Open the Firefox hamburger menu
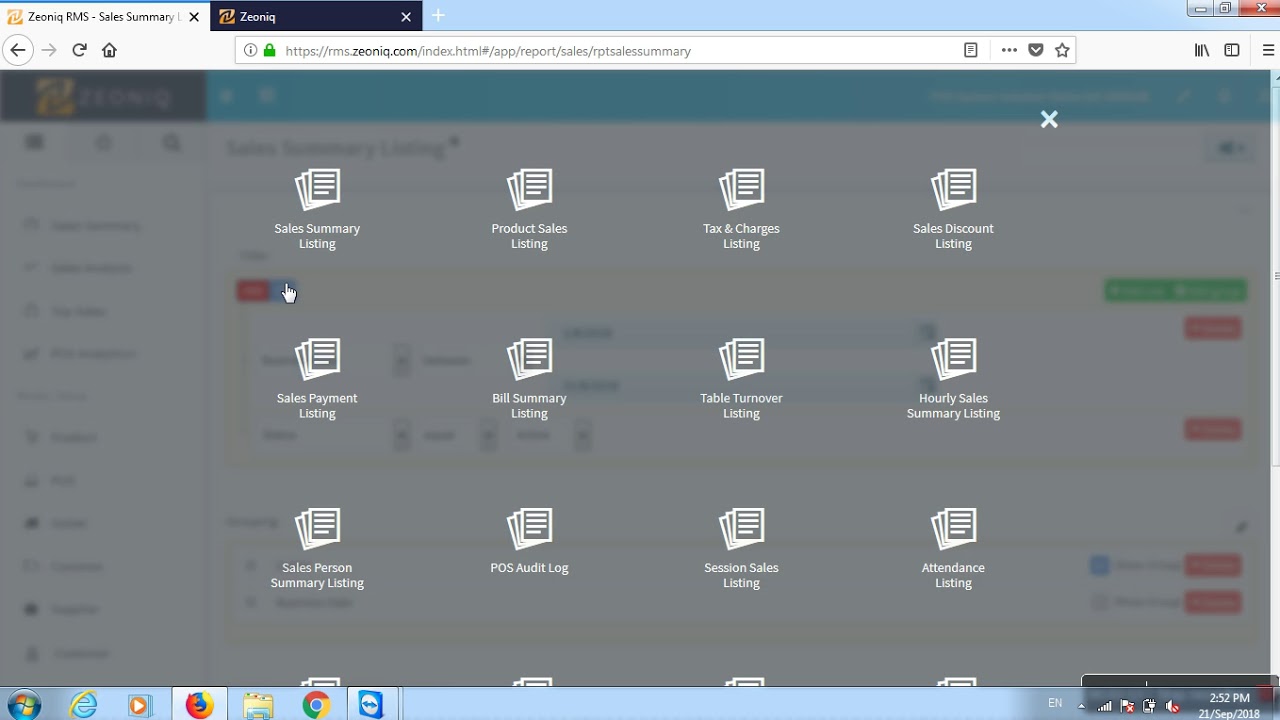This screenshot has width=1280, height=720. coord(1268,50)
